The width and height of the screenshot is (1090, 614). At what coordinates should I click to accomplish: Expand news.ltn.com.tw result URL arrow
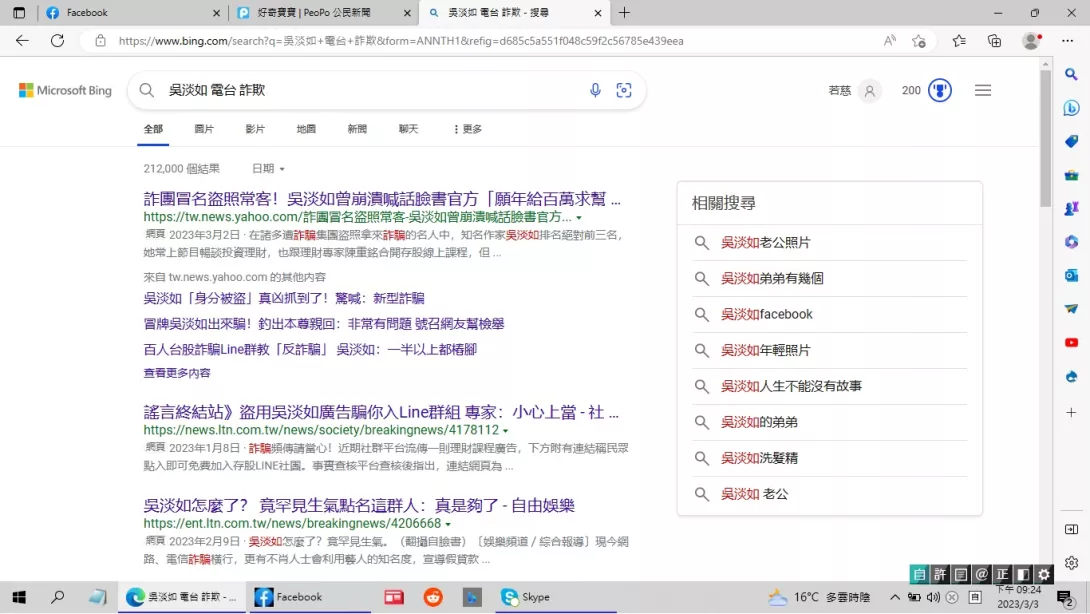(x=505, y=431)
